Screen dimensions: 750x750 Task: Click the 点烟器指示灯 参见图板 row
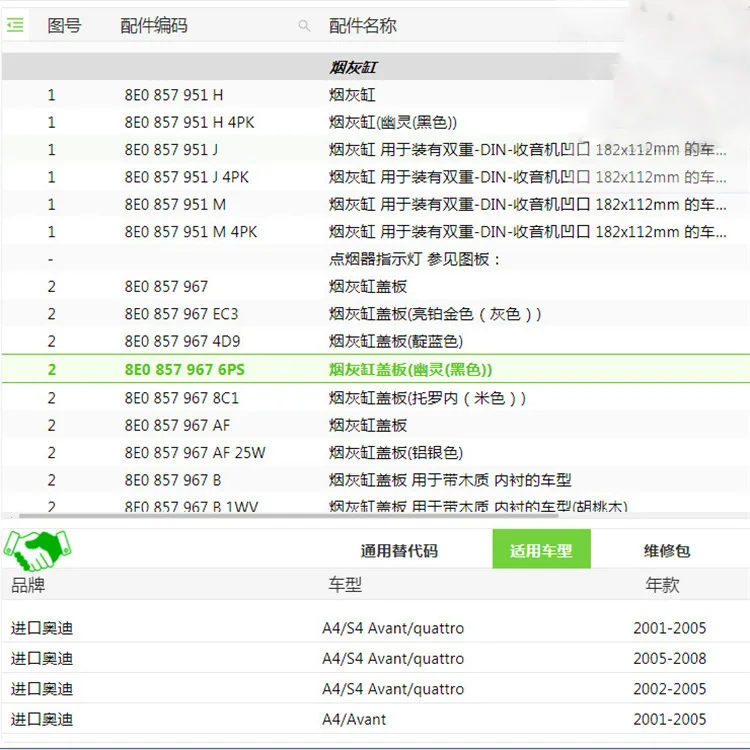pos(375,259)
